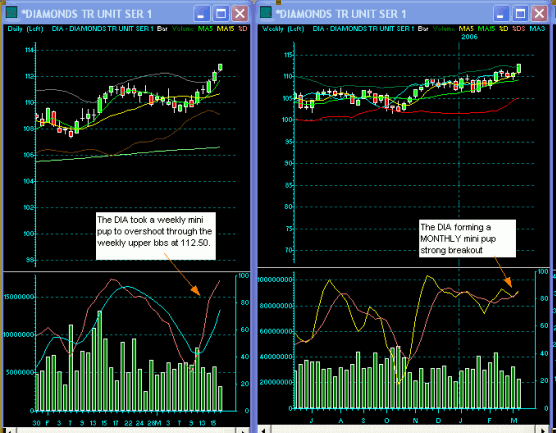Minimize the weekly DIAMONDS chart window
Image resolution: width=556 pixels, height=433 pixels.
[501, 14]
